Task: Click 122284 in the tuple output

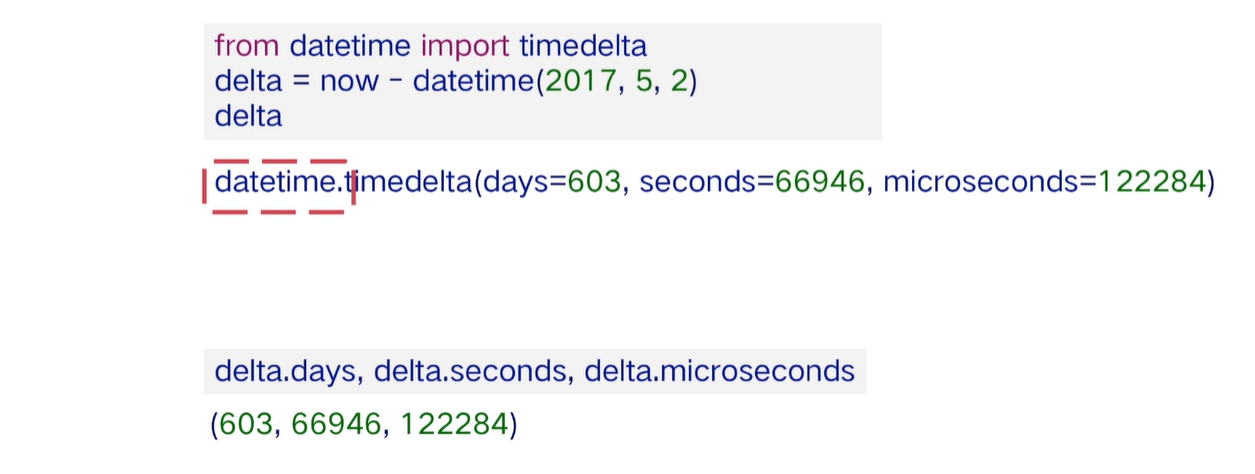Action: 454,425
